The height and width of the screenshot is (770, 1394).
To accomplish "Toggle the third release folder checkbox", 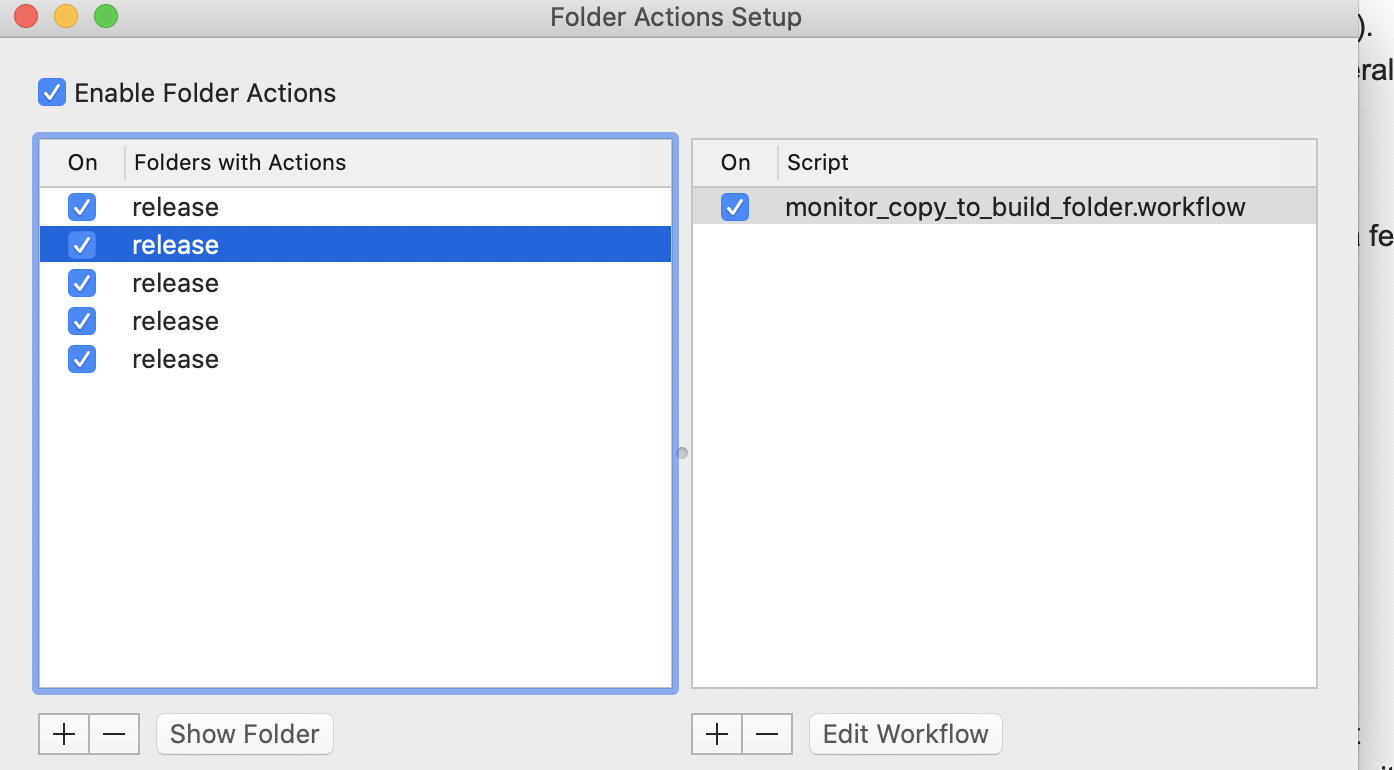I will [82, 283].
